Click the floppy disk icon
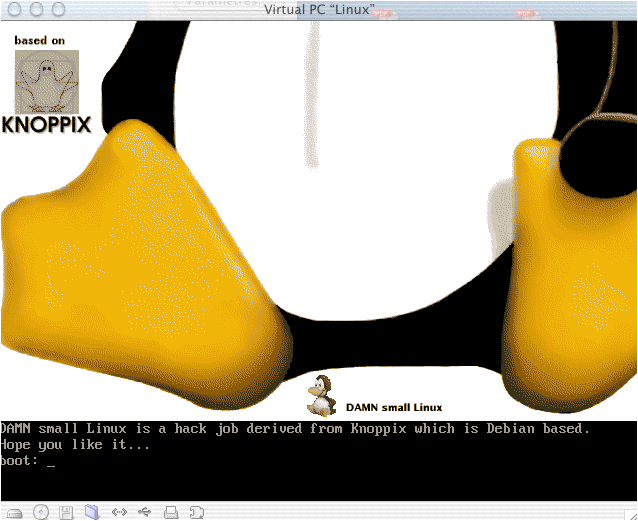 click(x=66, y=512)
